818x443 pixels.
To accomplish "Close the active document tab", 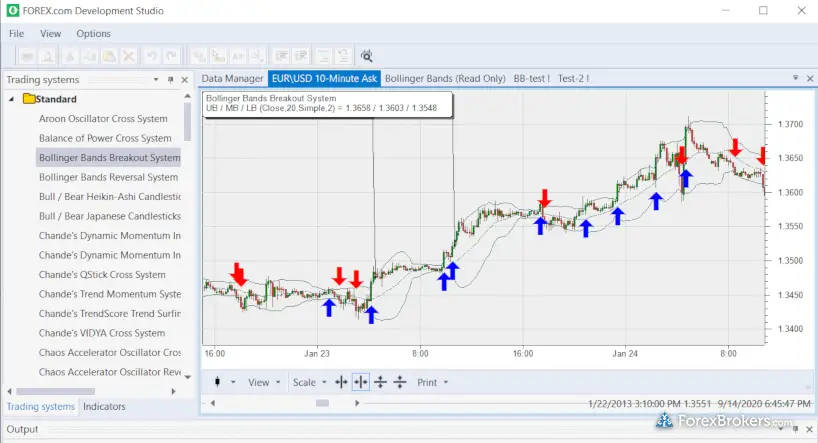I will tap(810, 78).
